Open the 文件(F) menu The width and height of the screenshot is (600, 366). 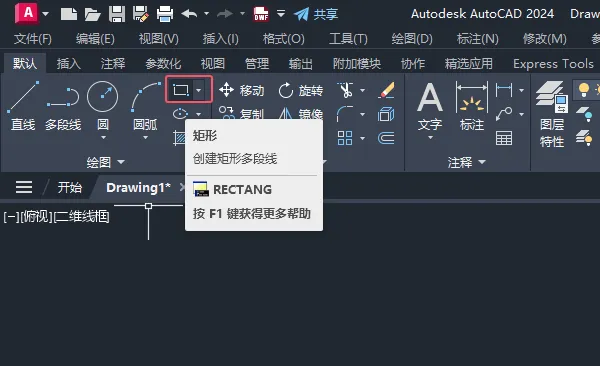click(x=33, y=39)
